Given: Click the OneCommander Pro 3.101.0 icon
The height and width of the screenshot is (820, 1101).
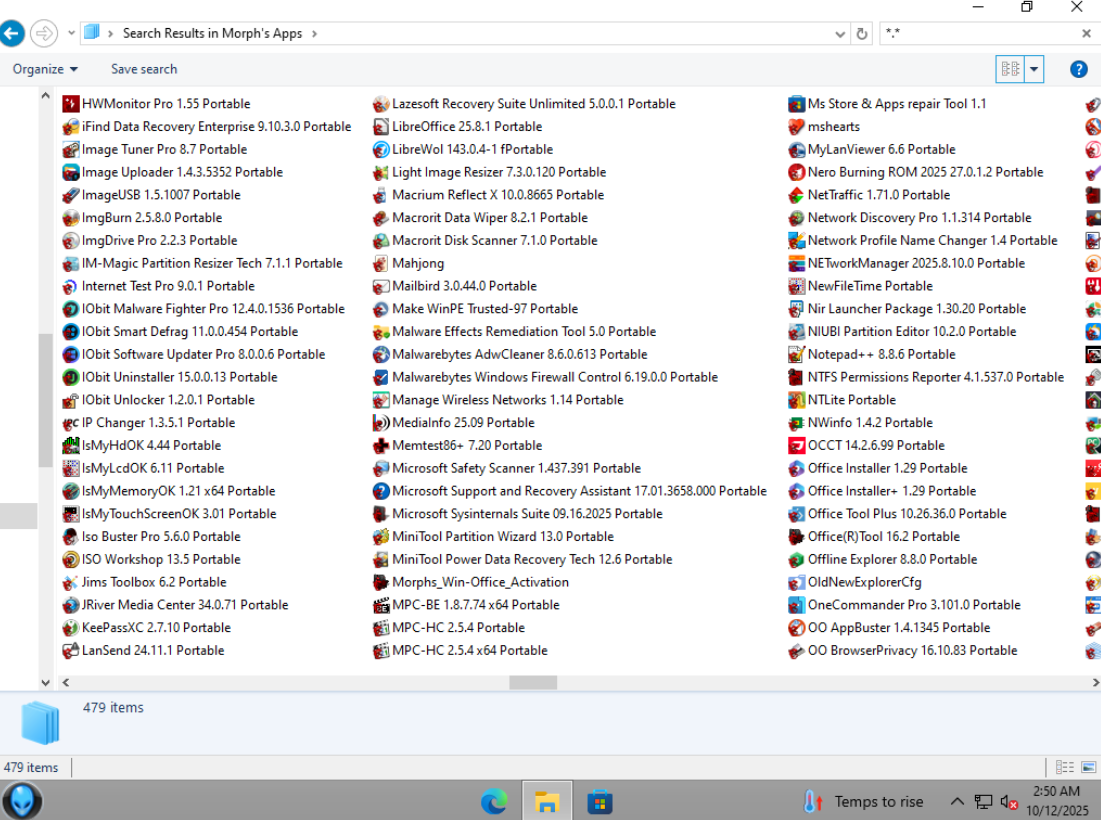Looking at the screenshot, I should coord(796,604).
